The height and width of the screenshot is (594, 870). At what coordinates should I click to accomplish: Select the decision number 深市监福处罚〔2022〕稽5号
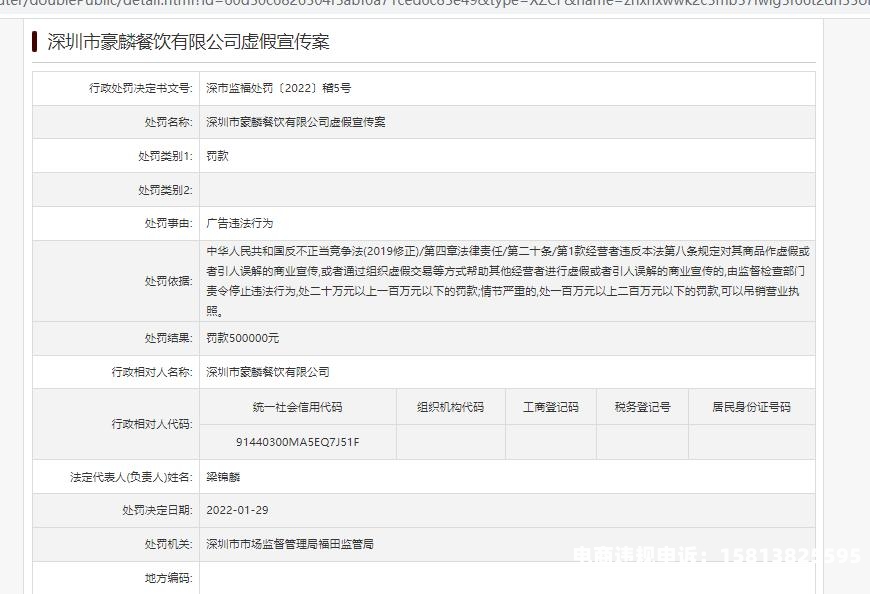coord(278,88)
